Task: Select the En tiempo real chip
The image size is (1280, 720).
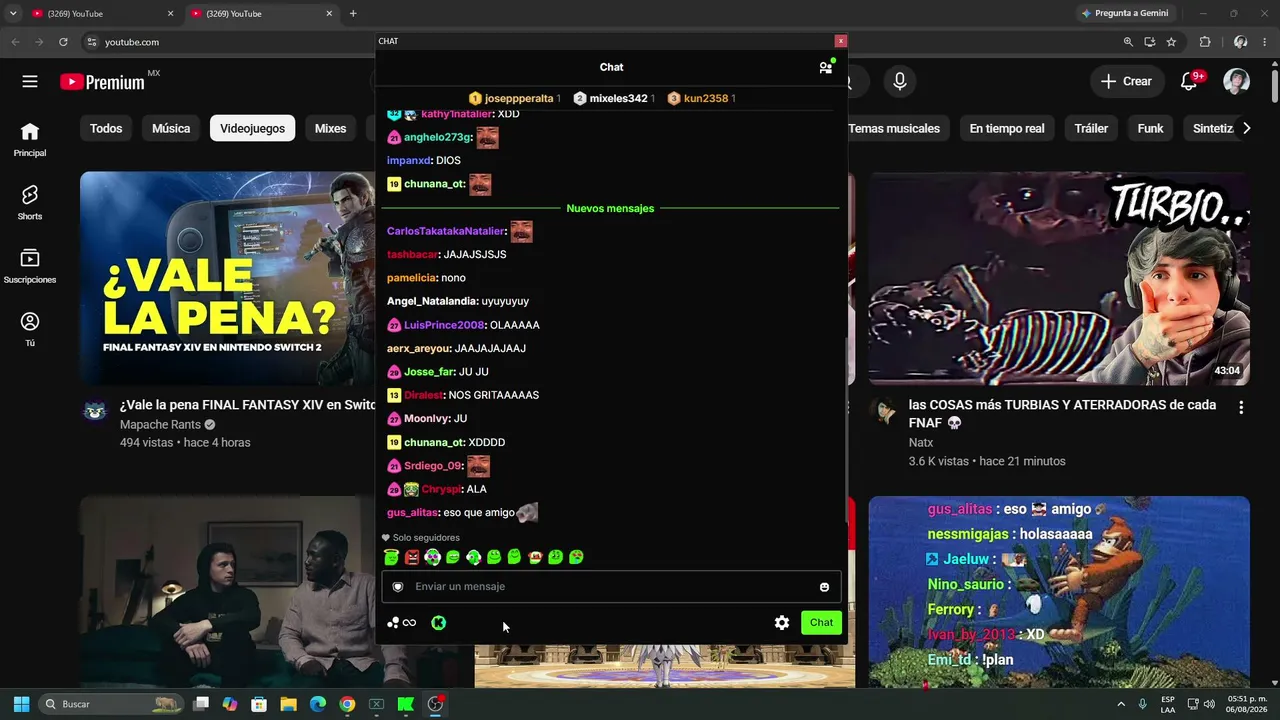Action: pos(1007,128)
